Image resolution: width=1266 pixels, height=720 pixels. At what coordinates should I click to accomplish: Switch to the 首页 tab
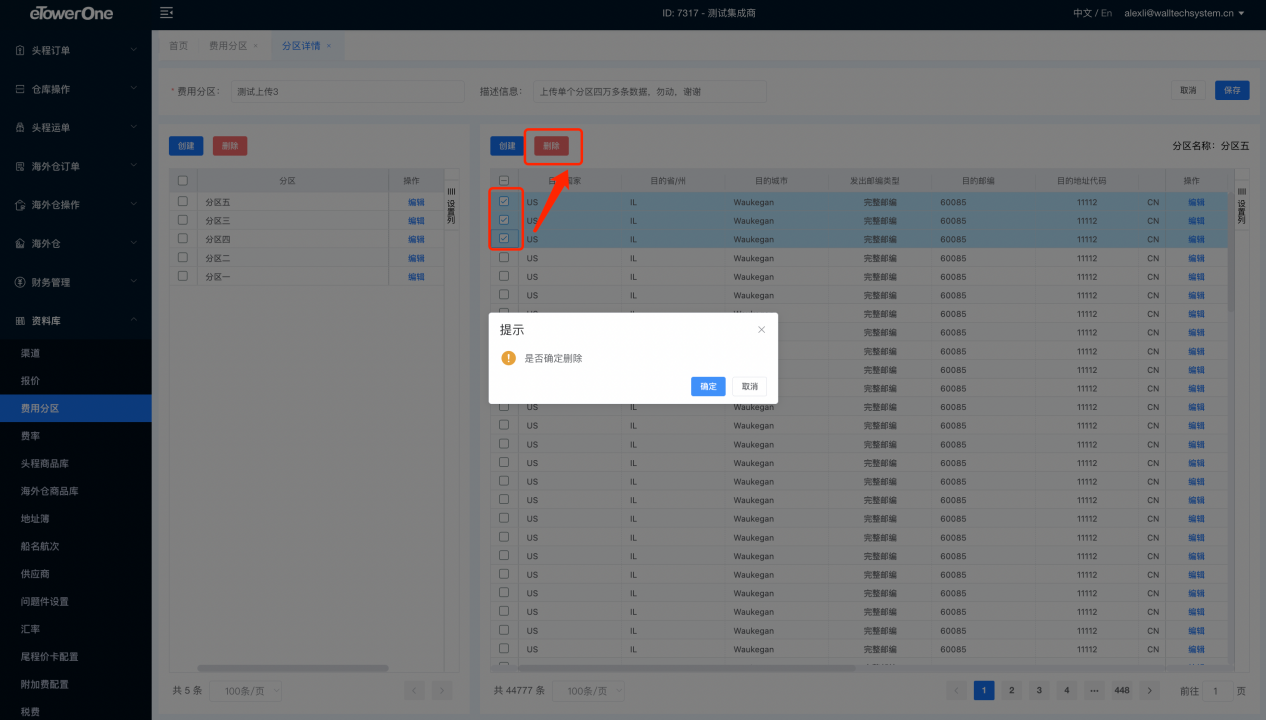pyautogui.click(x=178, y=46)
